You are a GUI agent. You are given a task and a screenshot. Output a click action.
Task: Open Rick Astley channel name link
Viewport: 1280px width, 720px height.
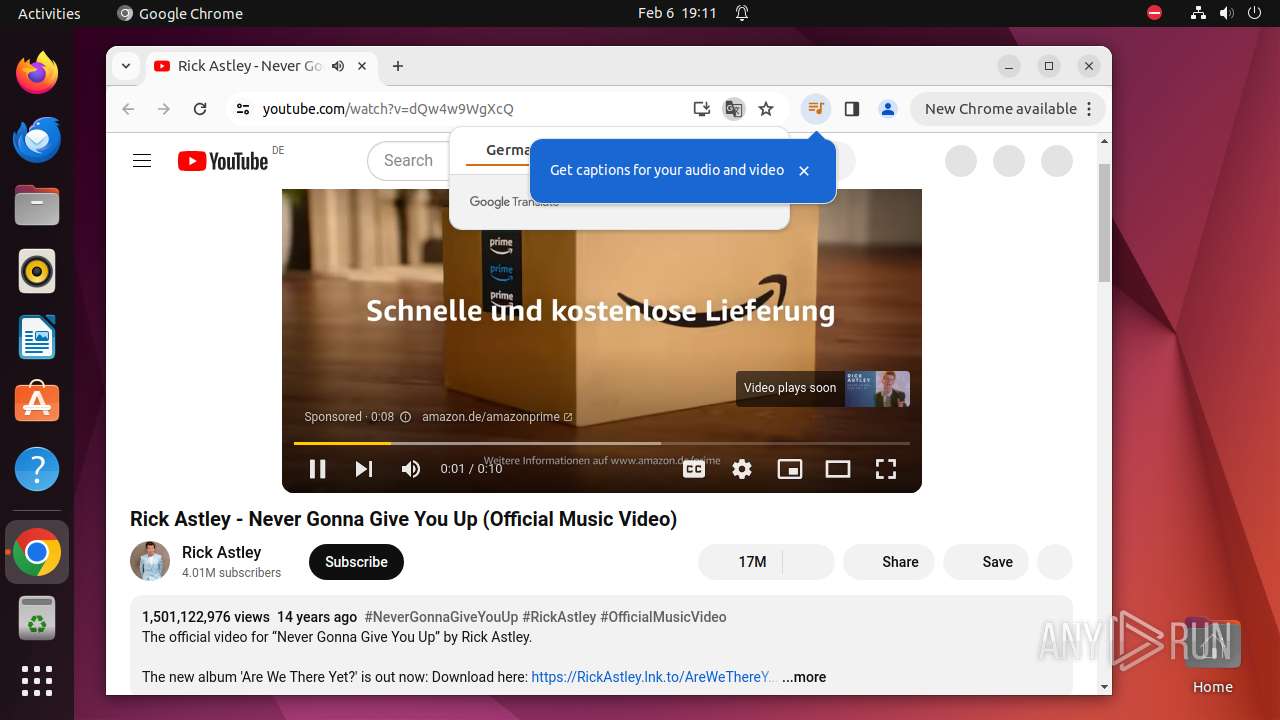221,552
